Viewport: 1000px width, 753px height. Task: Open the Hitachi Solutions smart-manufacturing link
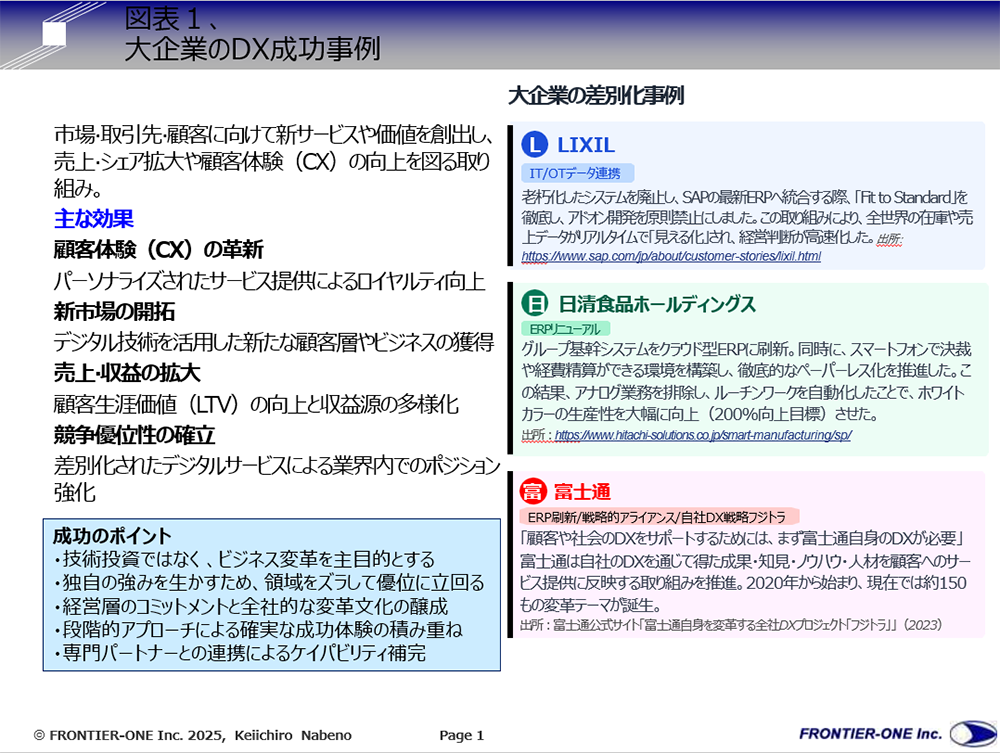pyautogui.click(x=702, y=436)
